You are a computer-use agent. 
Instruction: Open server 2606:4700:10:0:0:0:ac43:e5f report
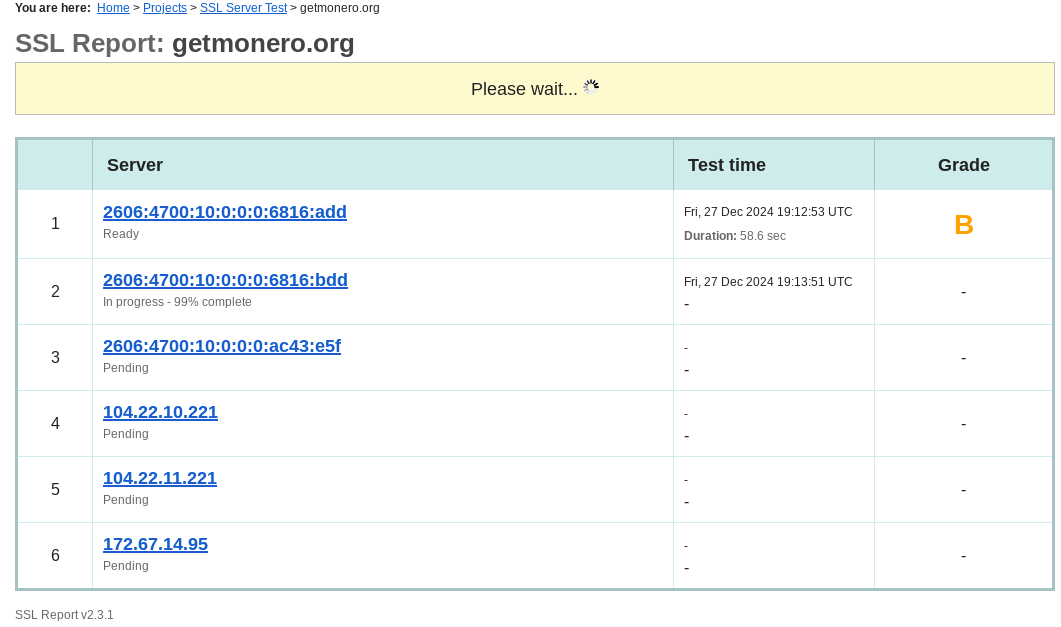click(222, 346)
